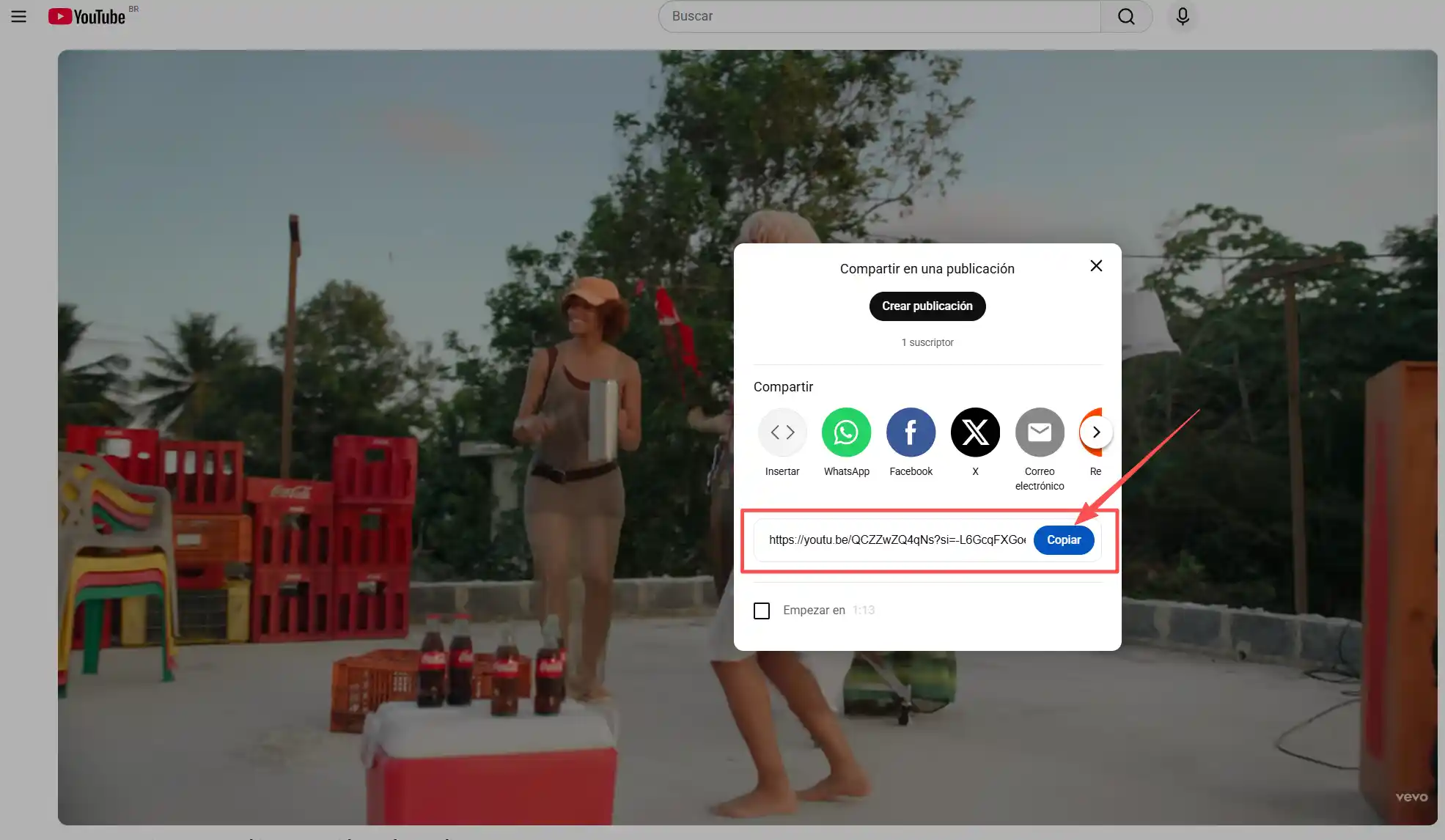Open the hamburger guide menu
Viewport: 1445px width, 840px height.
tap(18, 16)
